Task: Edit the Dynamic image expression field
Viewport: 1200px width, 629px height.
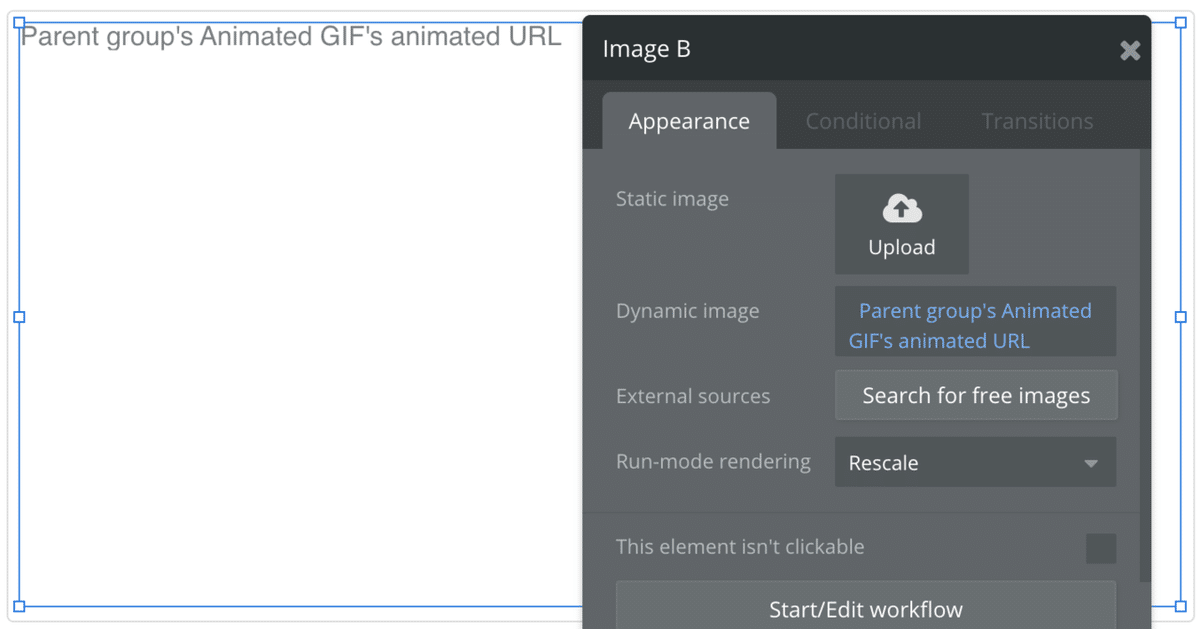Action: tap(975, 325)
